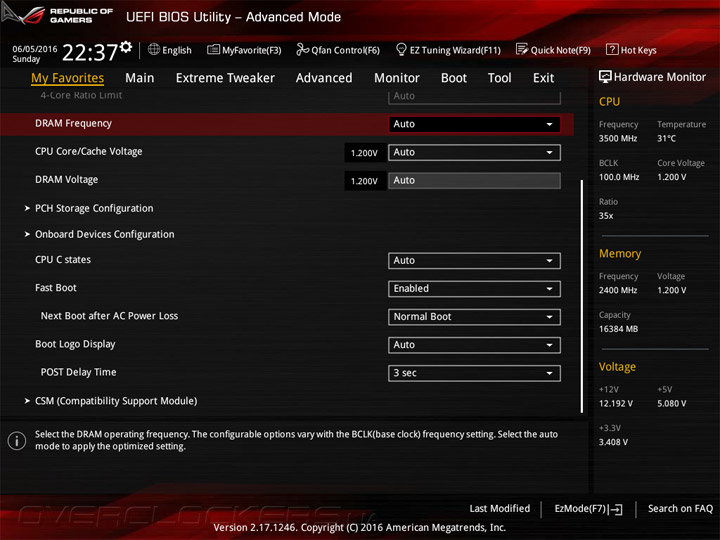Launch EZ Tuning Wizard bulb icon

(401, 49)
